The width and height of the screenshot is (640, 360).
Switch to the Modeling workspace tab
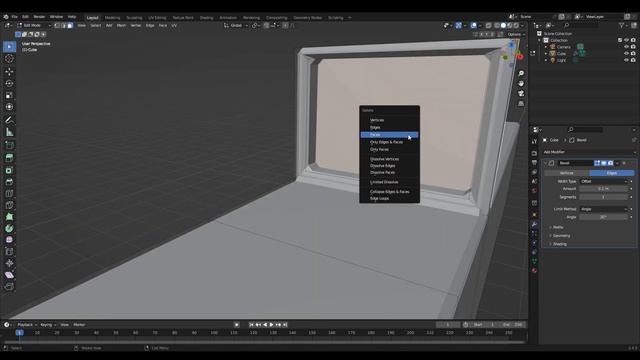point(112,18)
